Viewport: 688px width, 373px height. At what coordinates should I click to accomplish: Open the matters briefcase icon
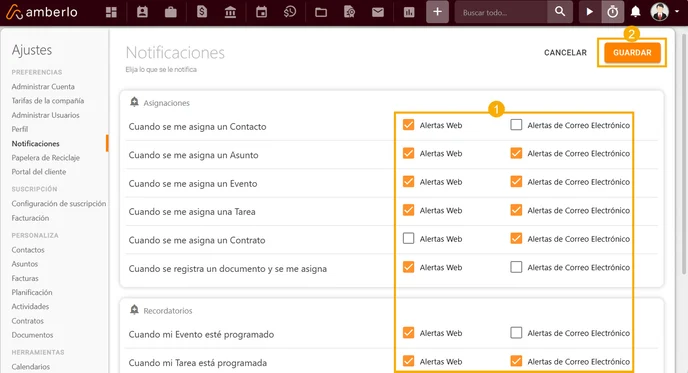[x=171, y=12]
